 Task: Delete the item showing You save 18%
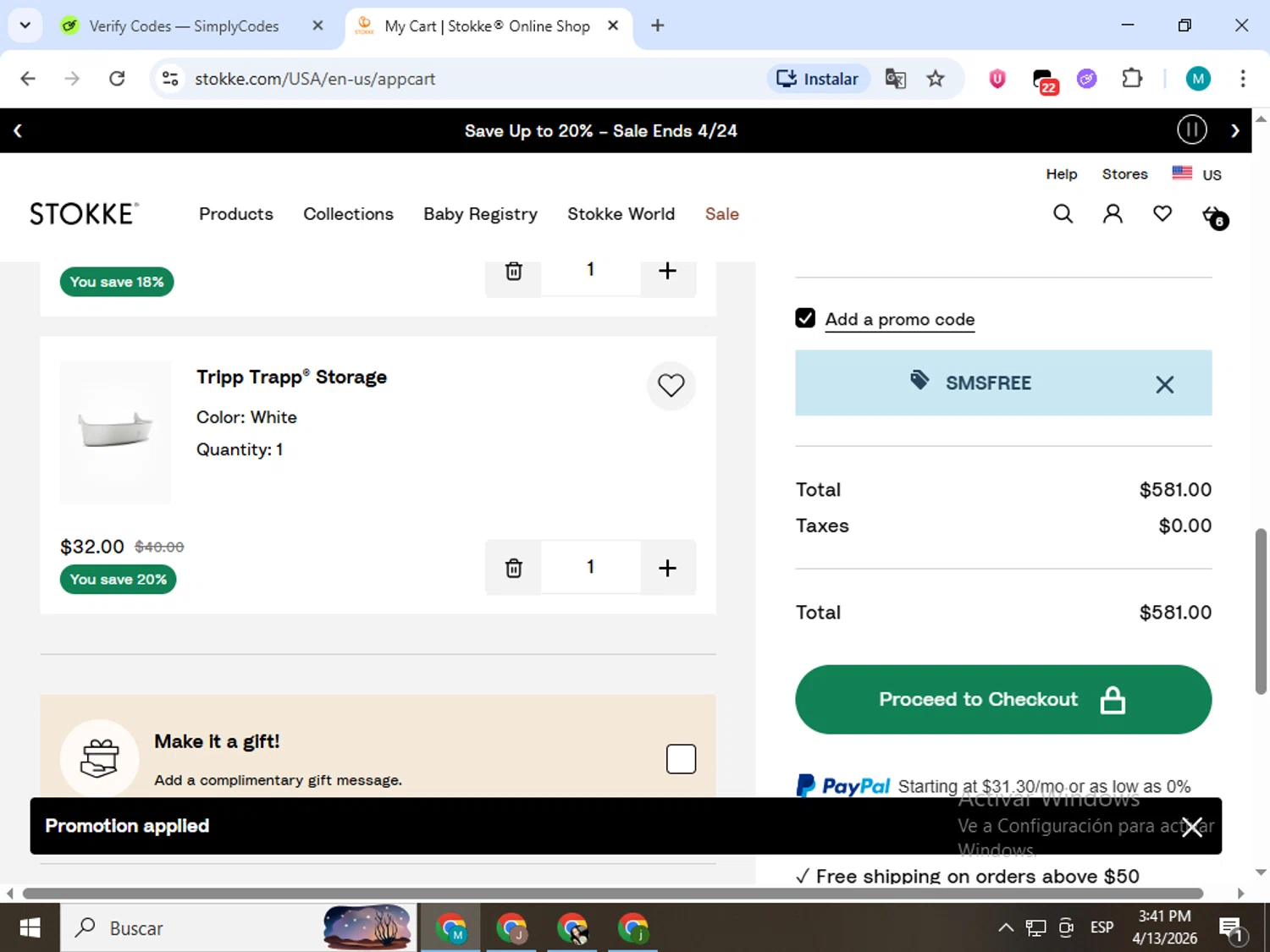point(513,271)
